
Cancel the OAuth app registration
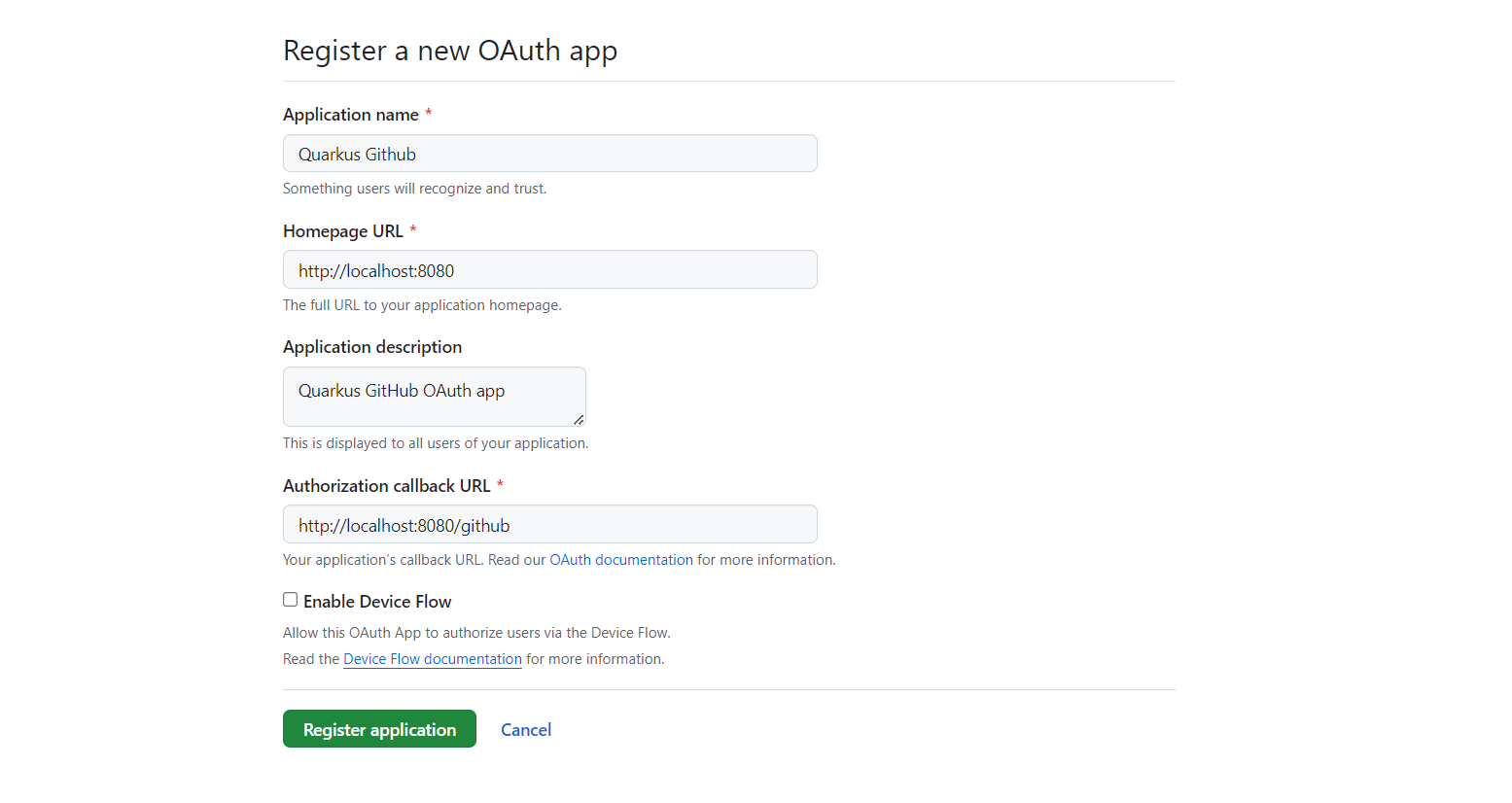[526, 730]
